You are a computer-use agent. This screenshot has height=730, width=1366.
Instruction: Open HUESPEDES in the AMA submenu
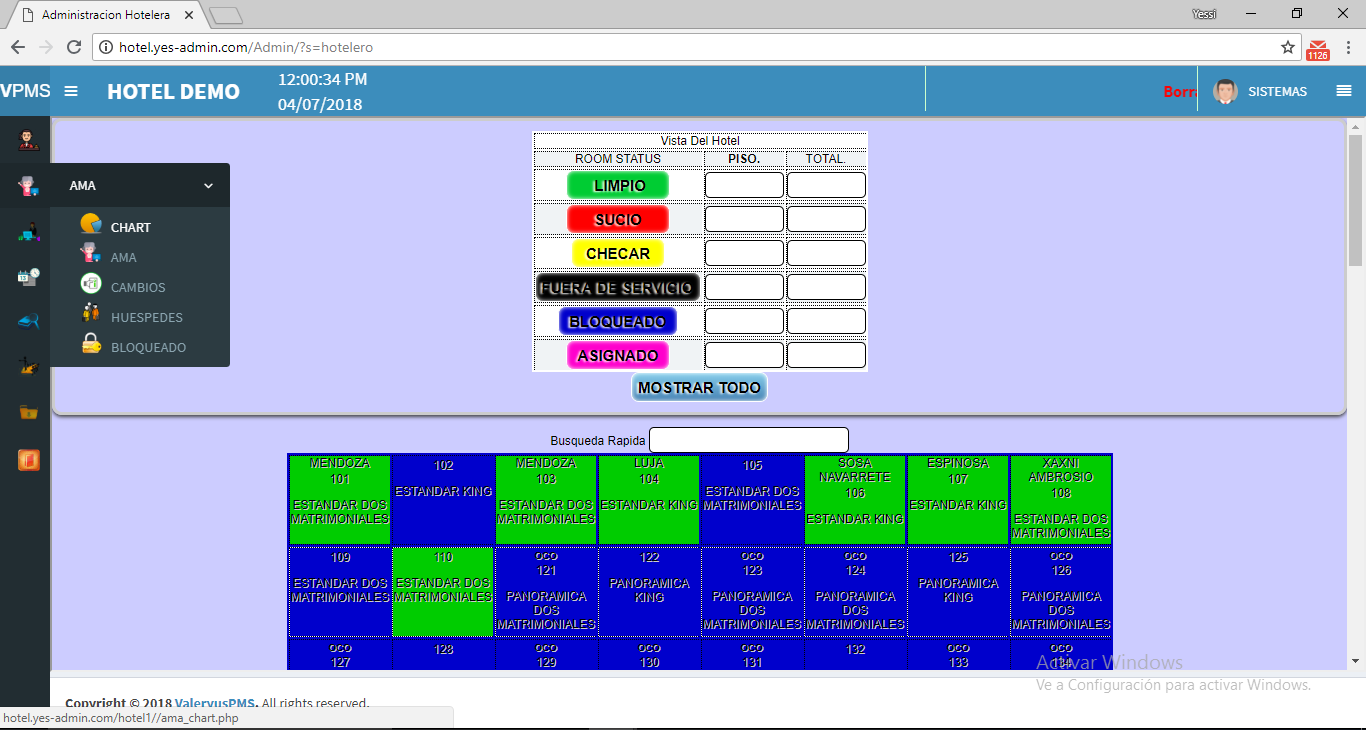[x=146, y=317]
